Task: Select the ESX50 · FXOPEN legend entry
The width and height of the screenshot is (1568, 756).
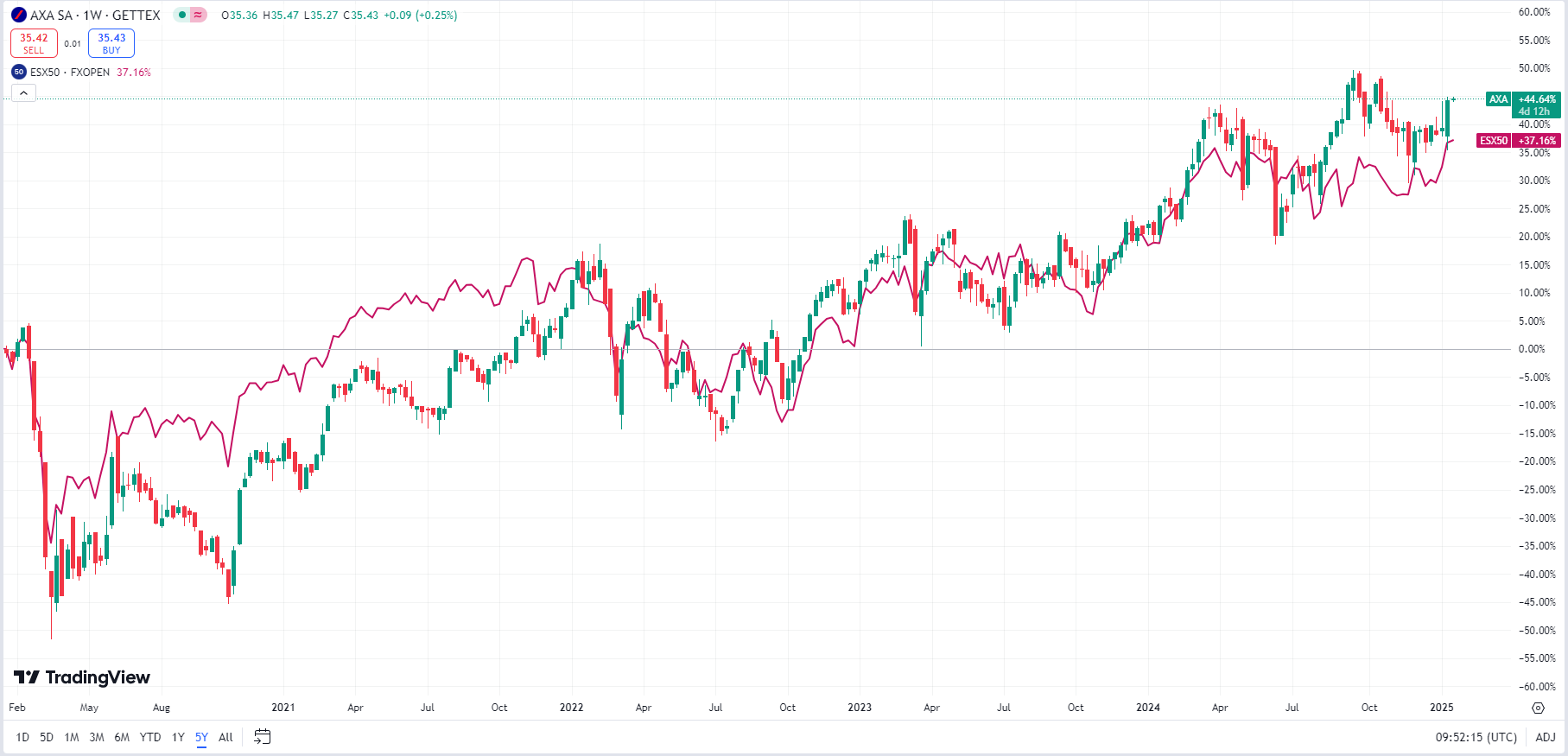Action: (70, 72)
